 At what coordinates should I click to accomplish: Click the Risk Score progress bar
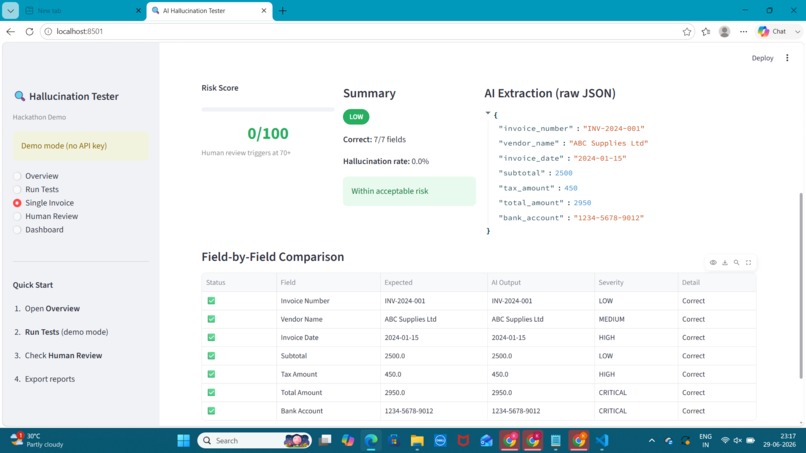tap(268, 110)
